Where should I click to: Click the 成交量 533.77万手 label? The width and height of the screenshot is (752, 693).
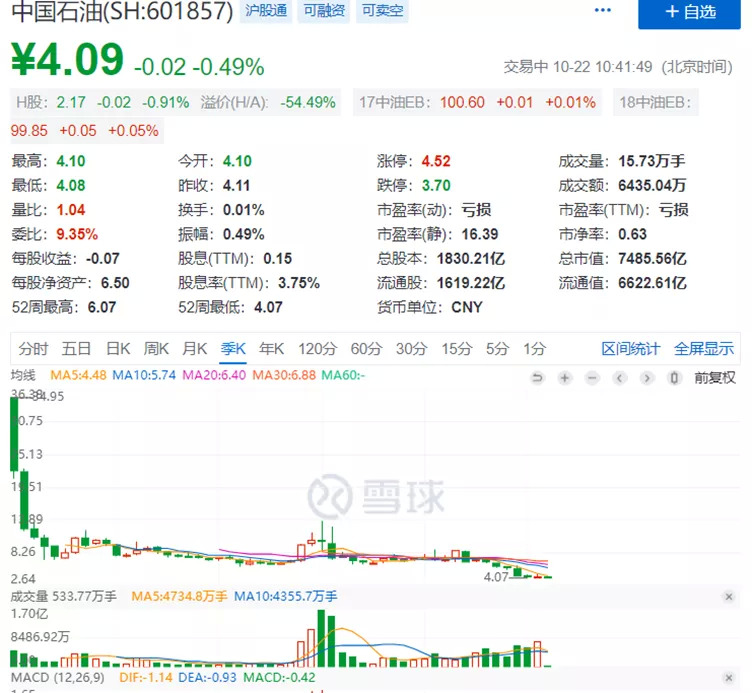coord(63,596)
